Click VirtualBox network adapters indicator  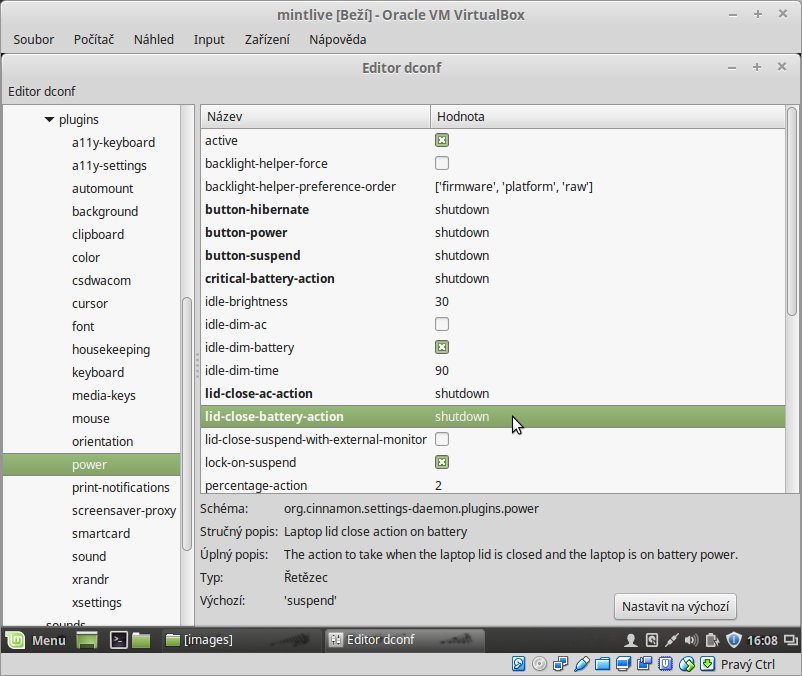(x=560, y=664)
